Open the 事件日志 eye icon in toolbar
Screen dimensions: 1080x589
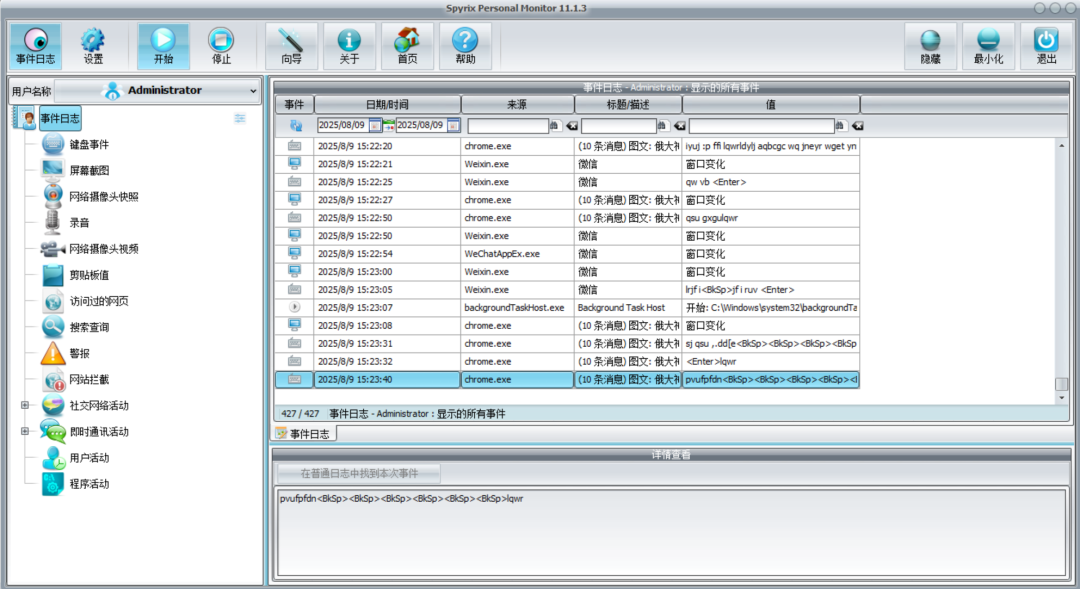coord(35,46)
